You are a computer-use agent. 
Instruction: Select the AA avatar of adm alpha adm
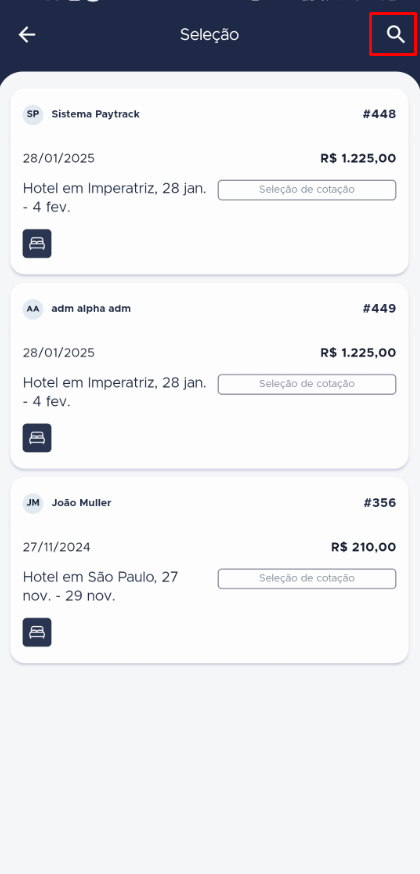[33, 309]
